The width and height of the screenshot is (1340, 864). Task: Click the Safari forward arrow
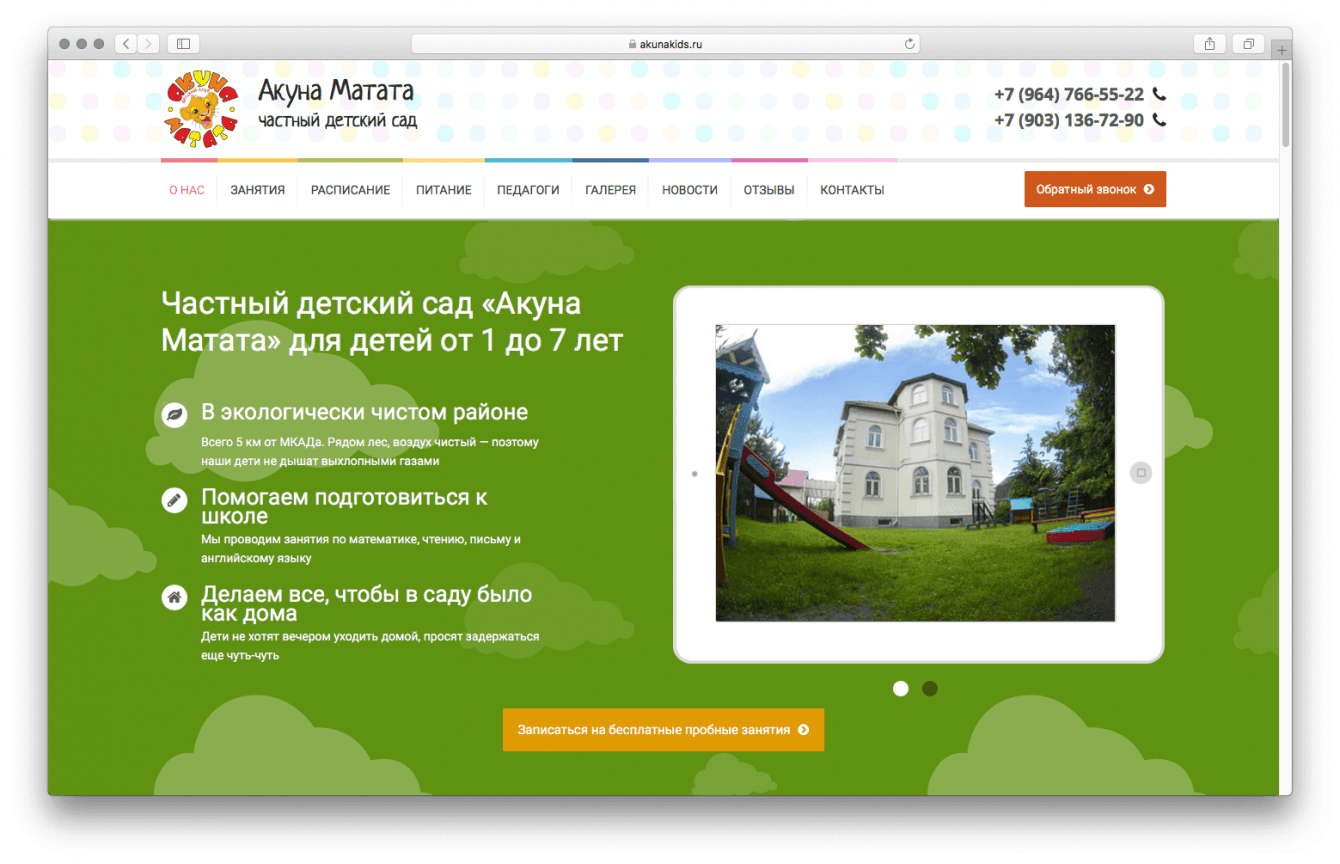pyautogui.click(x=149, y=44)
